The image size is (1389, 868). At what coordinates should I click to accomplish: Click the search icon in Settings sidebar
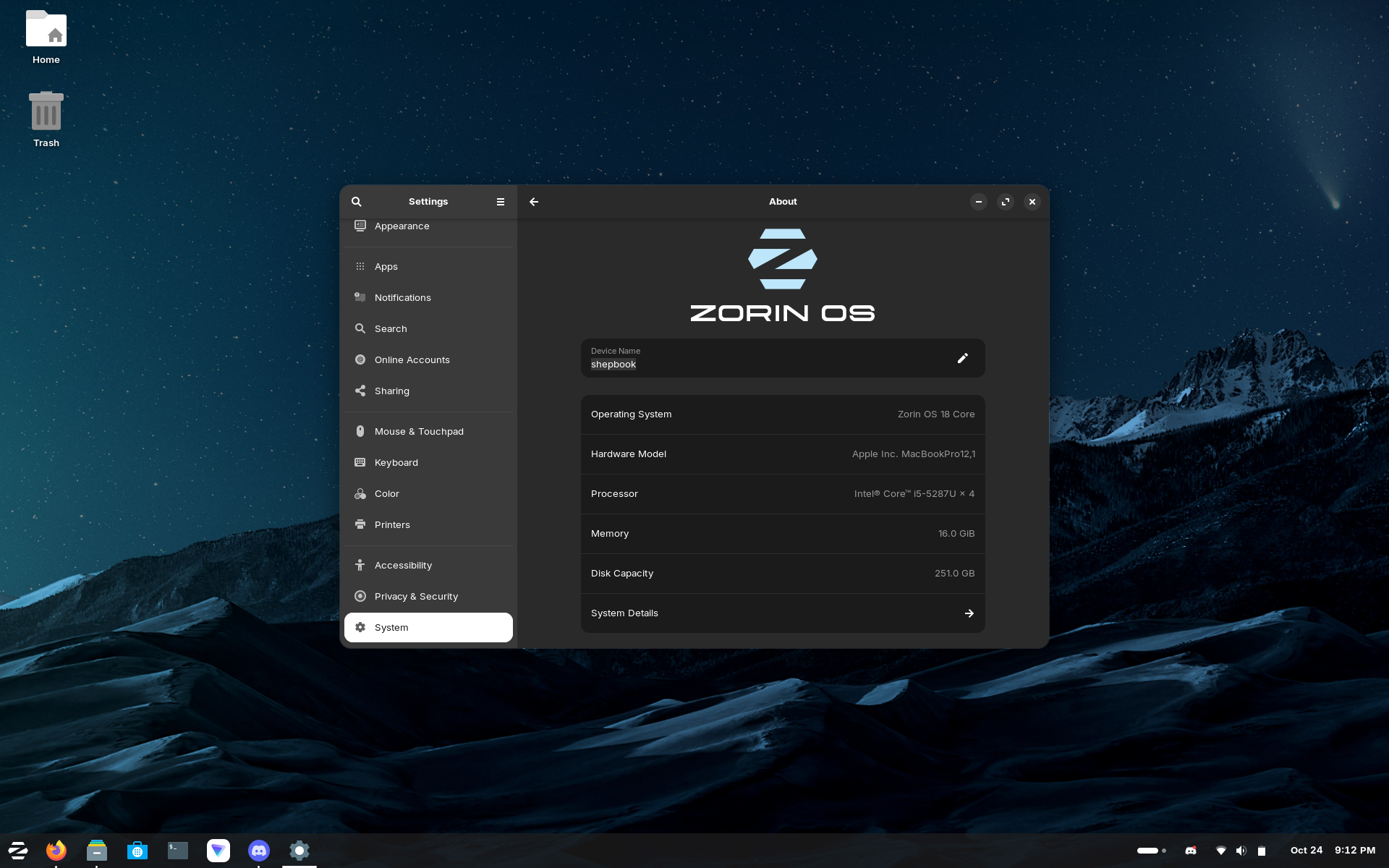(x=357, y=202)
